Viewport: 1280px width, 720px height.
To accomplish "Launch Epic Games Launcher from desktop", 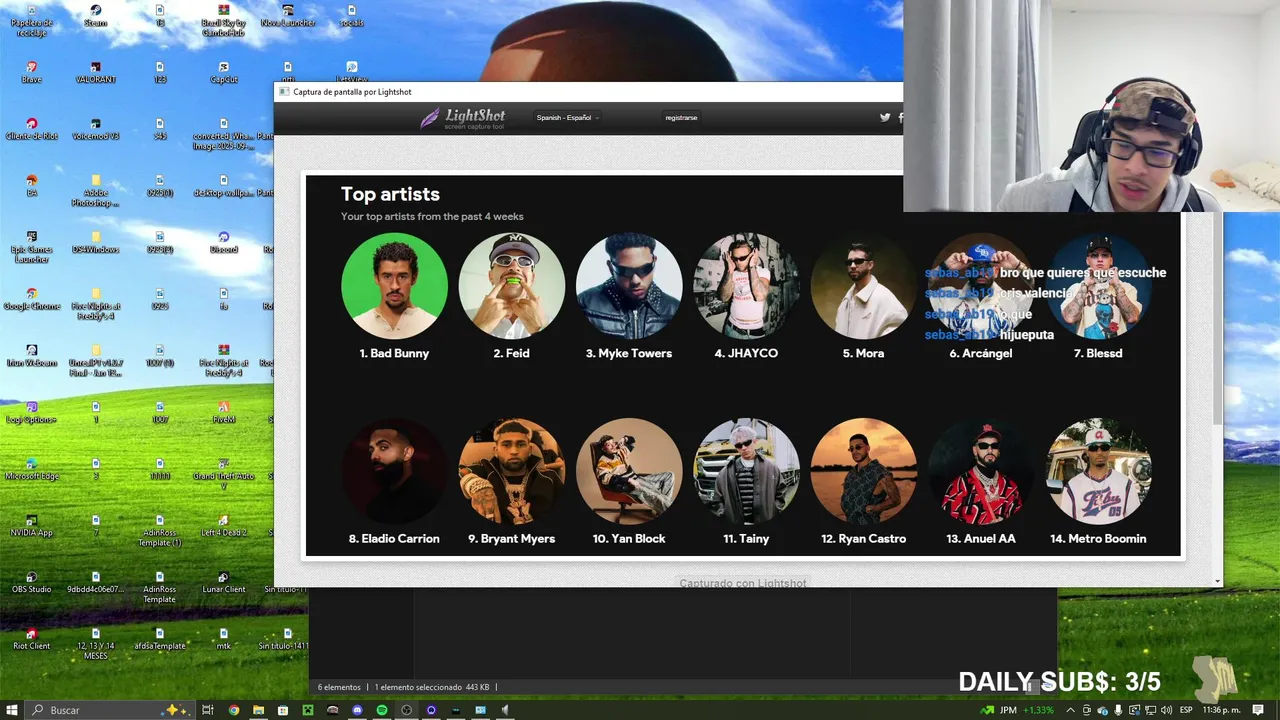I will pyautogui.click(x=32, y=247).
